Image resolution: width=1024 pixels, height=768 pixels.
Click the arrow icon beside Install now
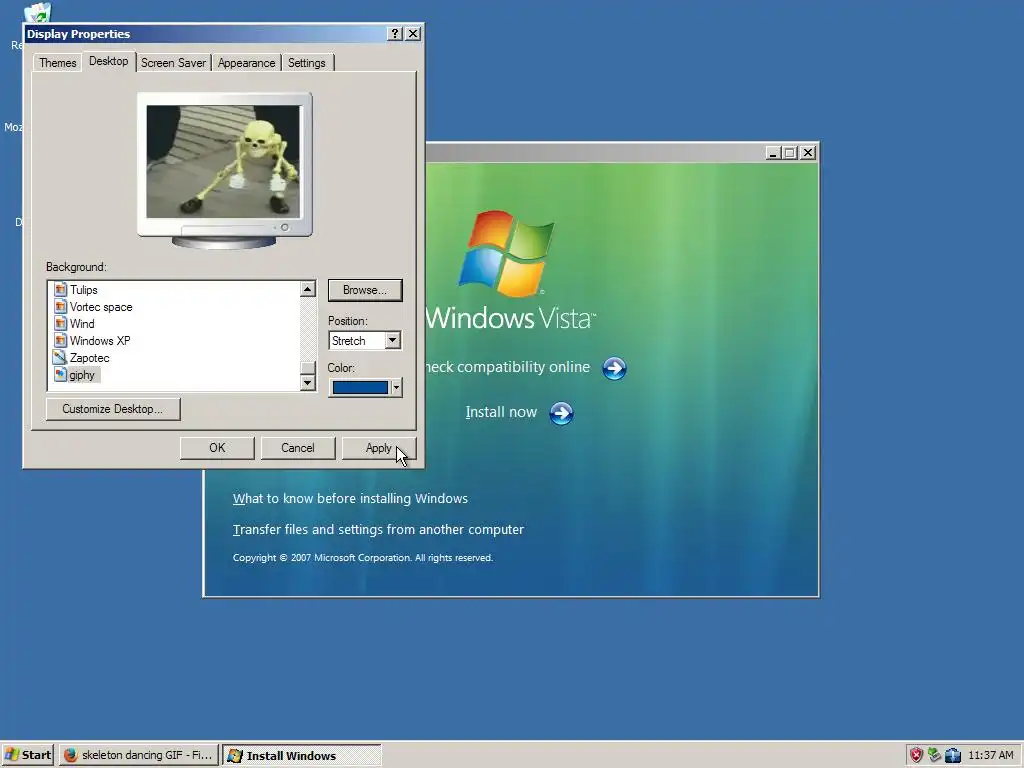tap(561, 413)
